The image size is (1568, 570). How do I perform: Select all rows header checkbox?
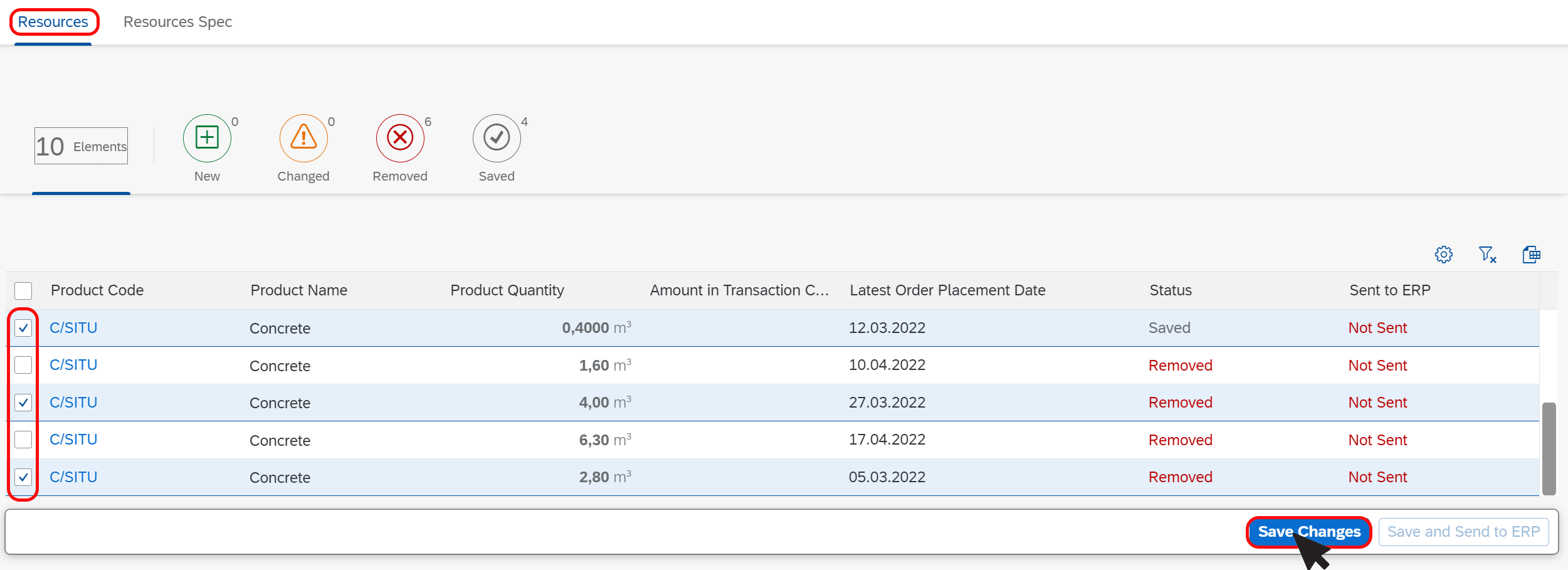[23, 291]
